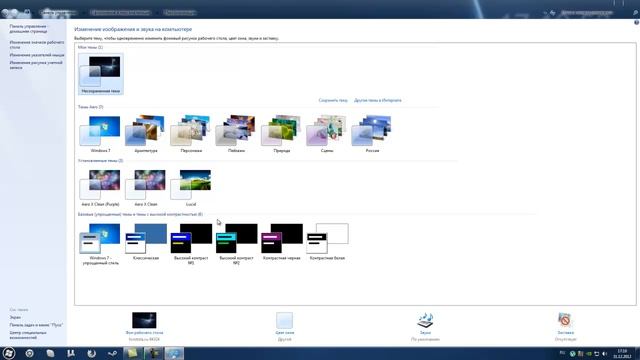Select the unsaved theme in My Themes
Screen dimensions: 640x360
100,74
